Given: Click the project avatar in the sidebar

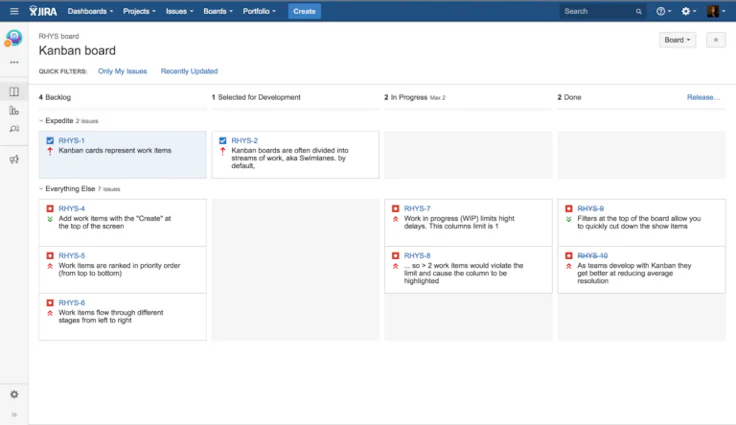Looking at the screenshot, I should tap(14, 38).
